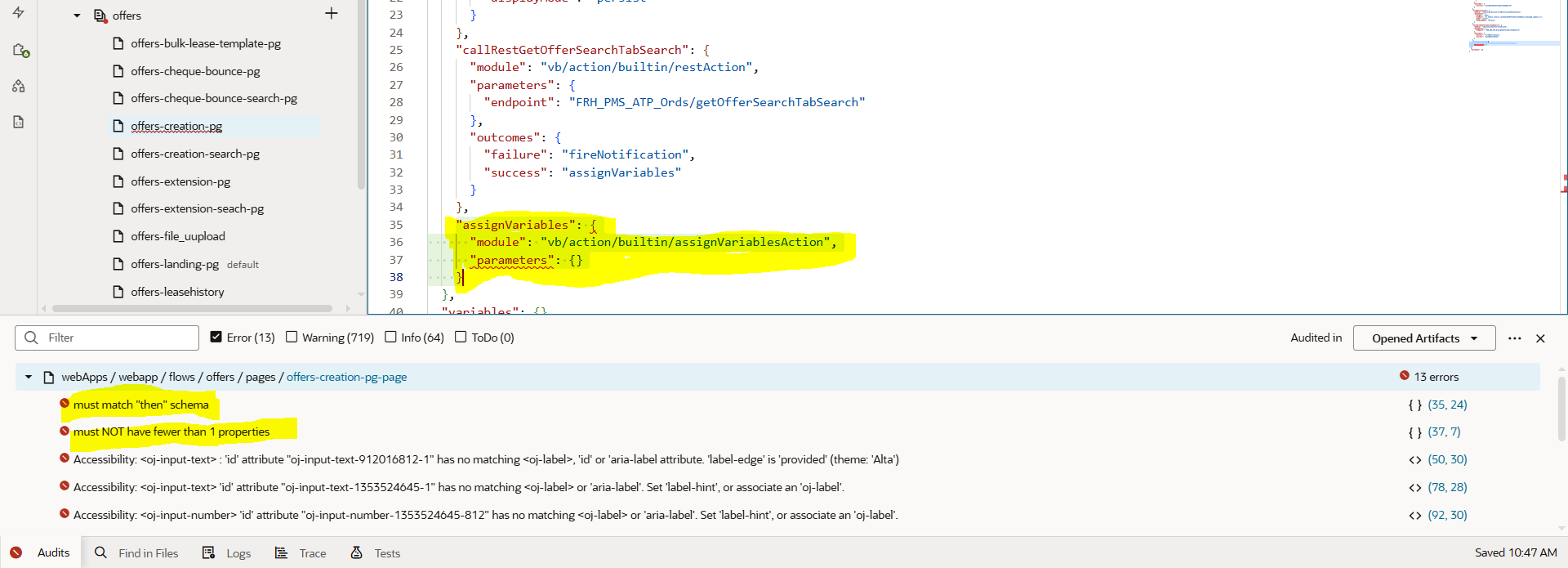1568x568 pixels.
Task: Click the error icon for must match "then" schema
Action: pos(65,403)
